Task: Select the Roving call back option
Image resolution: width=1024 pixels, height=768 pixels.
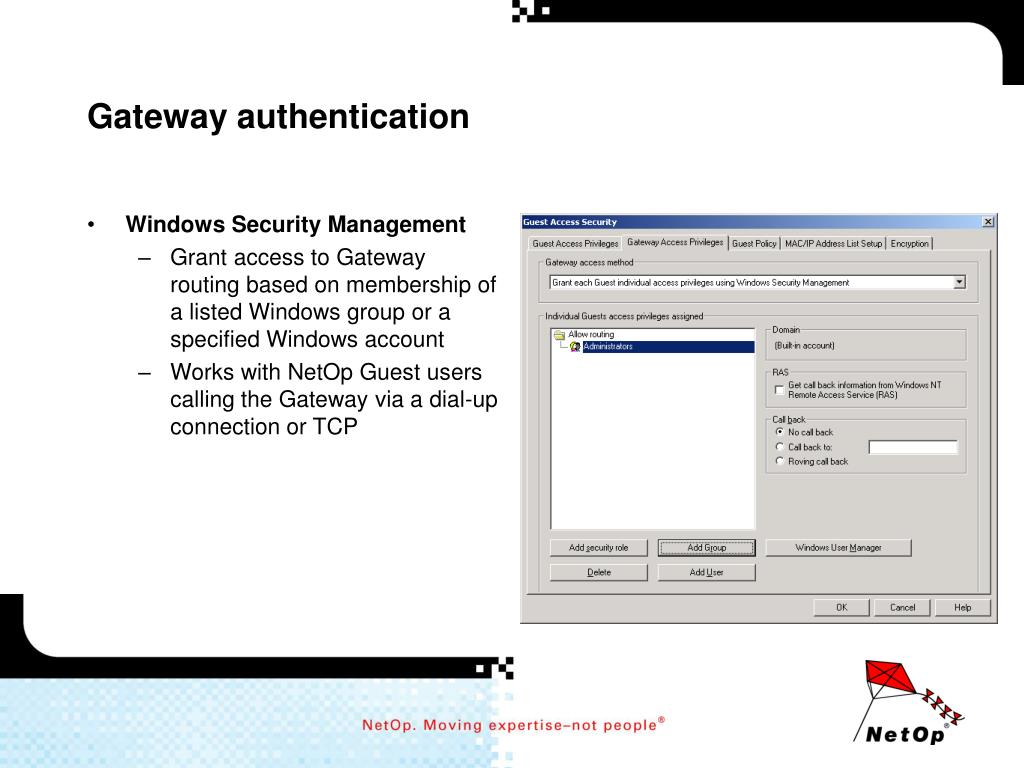Action: [779, 462]
